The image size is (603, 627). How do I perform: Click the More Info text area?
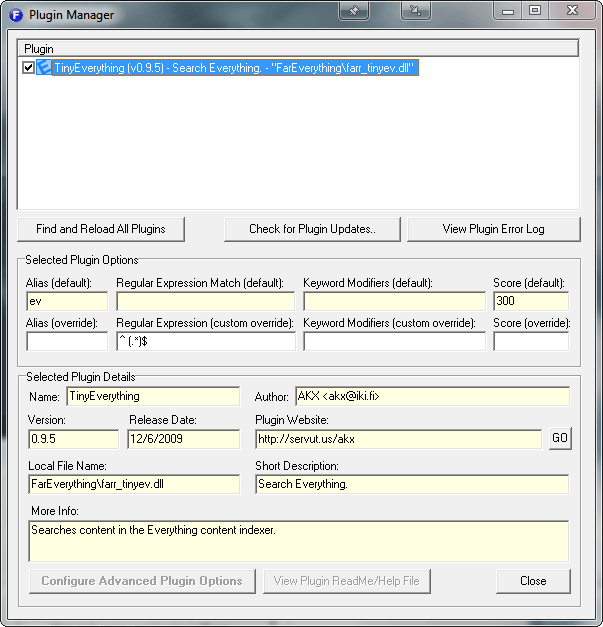tap(299, 541)
